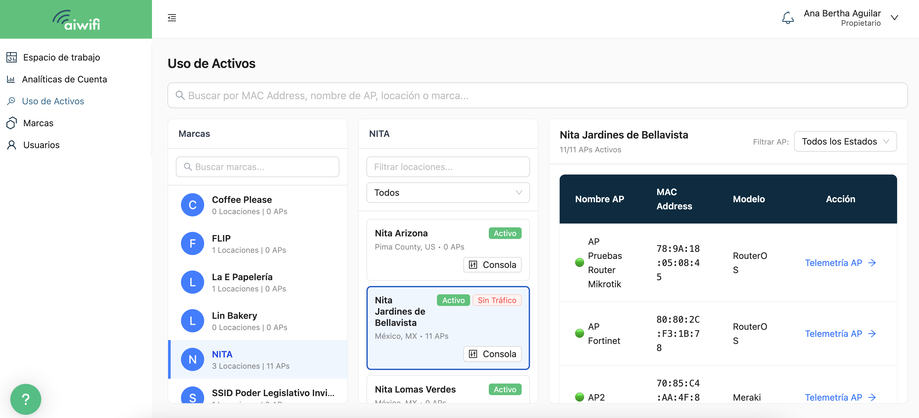Screen dimensions: 919x418
Task: Expand Ana Bertha Aguilar user menu chevron
Action: click(x=894, y=18)
